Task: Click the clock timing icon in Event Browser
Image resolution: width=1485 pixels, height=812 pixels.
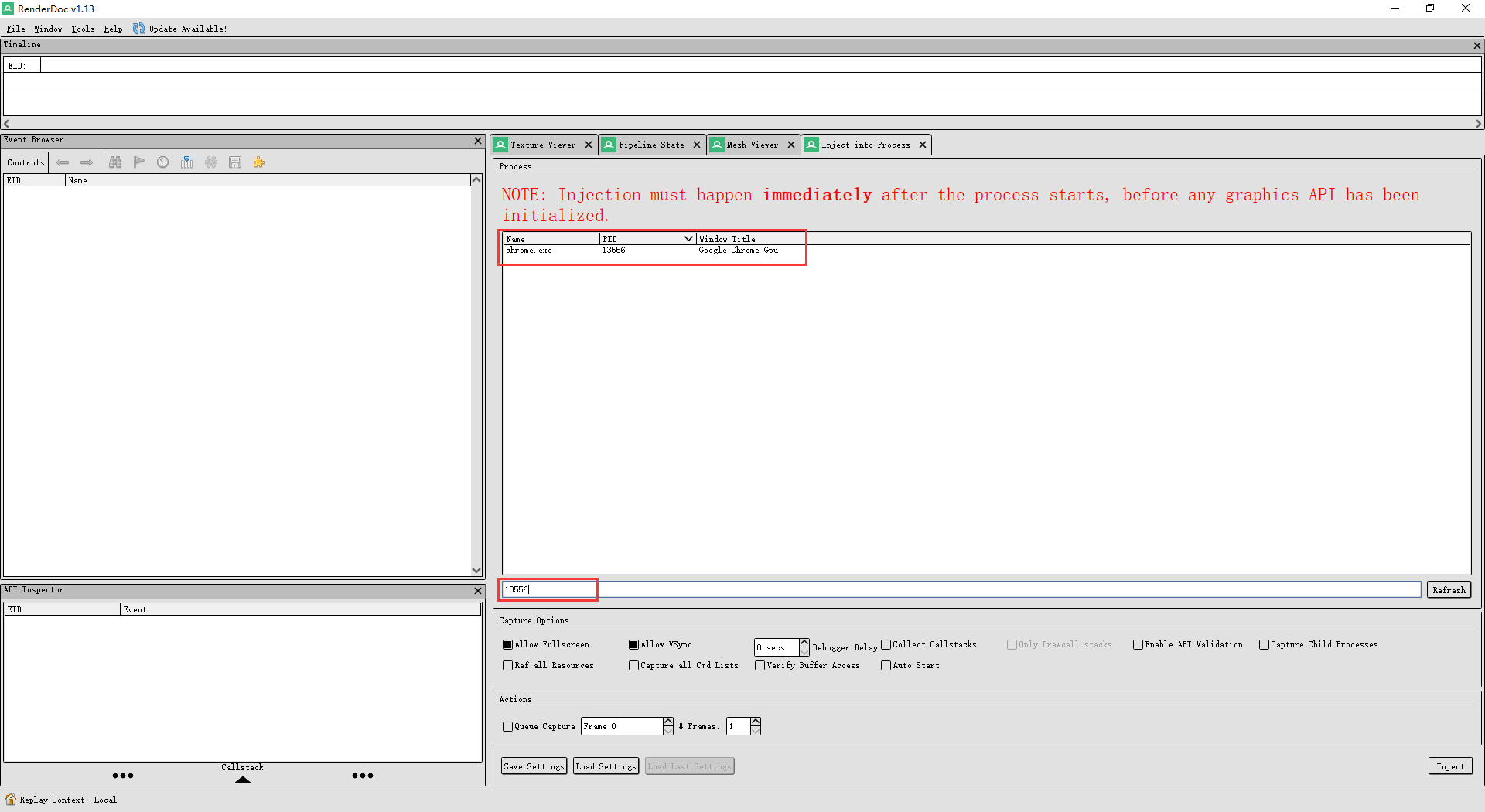Action: click(x=163, y=162)
